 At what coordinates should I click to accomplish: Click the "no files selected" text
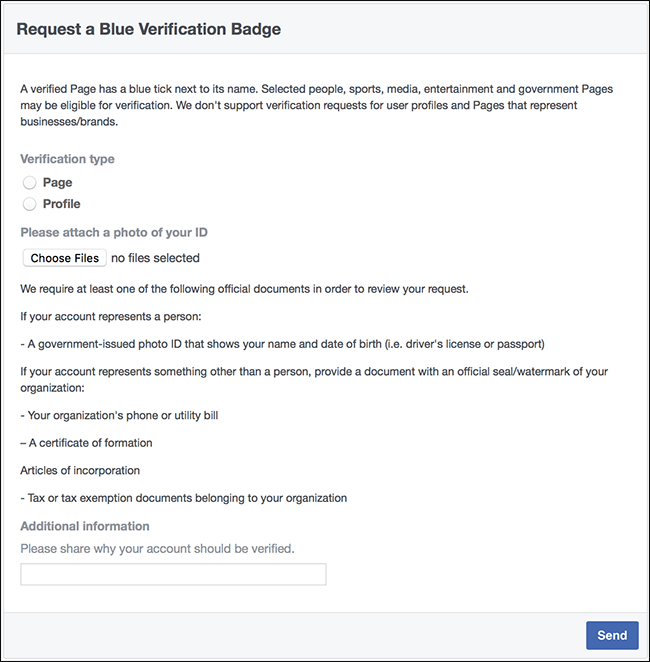155,258
